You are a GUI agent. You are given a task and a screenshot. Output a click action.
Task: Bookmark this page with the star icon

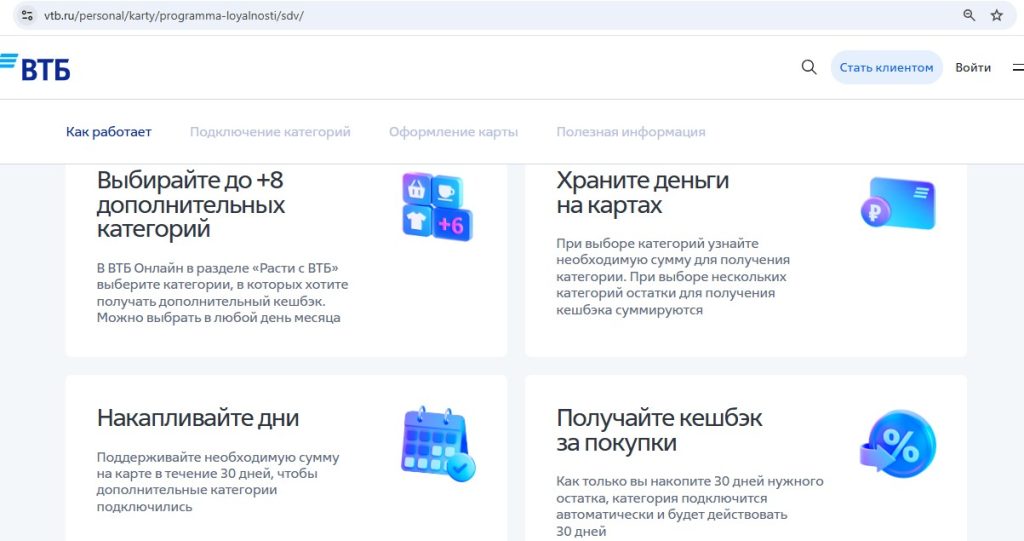tap(997, 15)
